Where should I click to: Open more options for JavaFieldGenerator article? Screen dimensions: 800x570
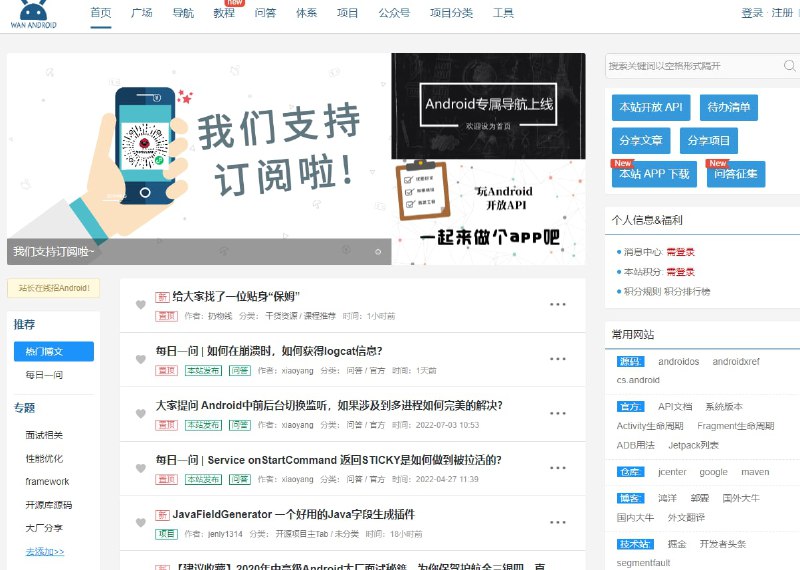pos(558,523)
